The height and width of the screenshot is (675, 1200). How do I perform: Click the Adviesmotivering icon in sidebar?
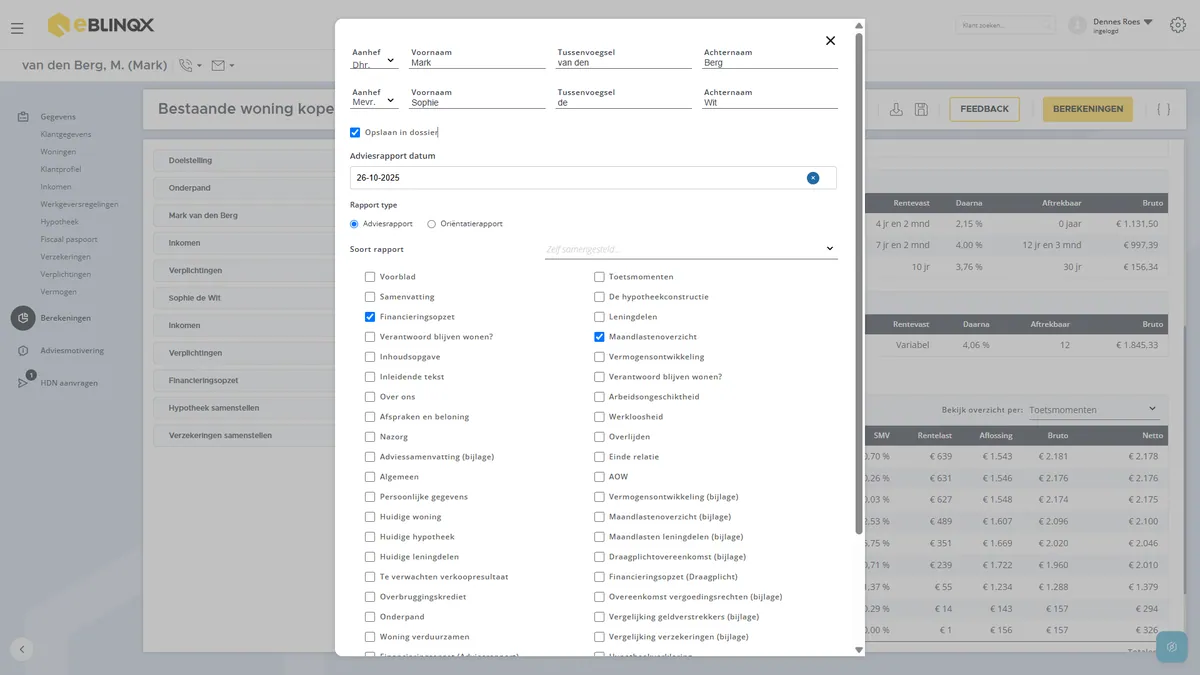coord(22,351)
